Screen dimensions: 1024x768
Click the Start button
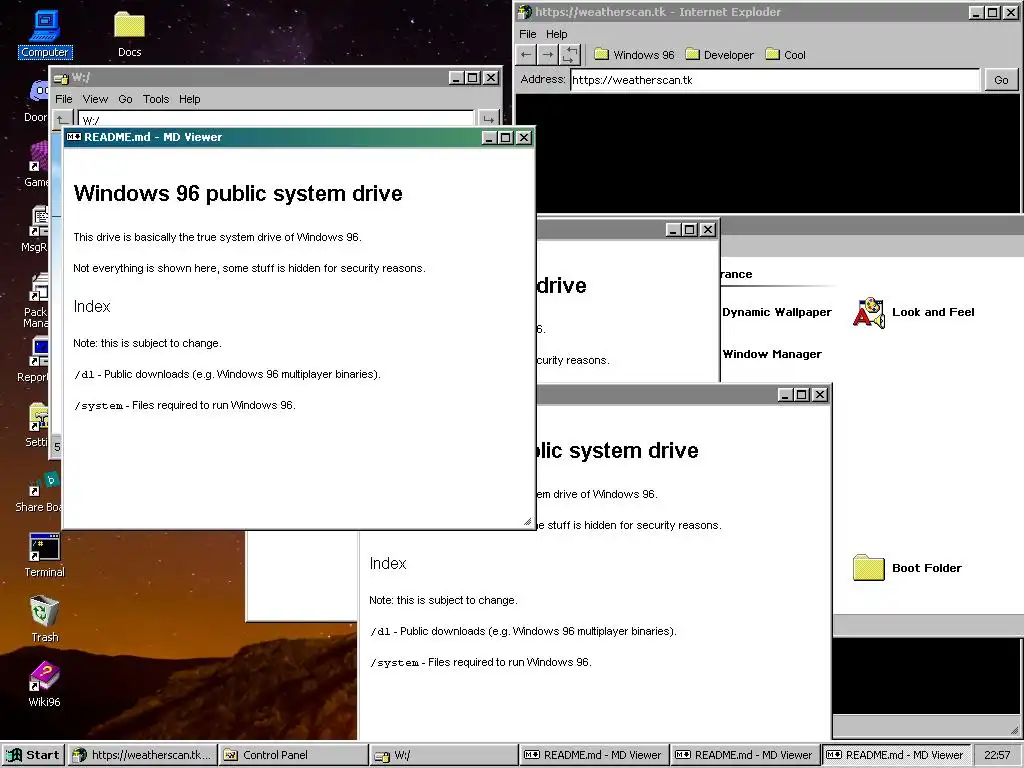pyautogui.click(x=34, y=755)
